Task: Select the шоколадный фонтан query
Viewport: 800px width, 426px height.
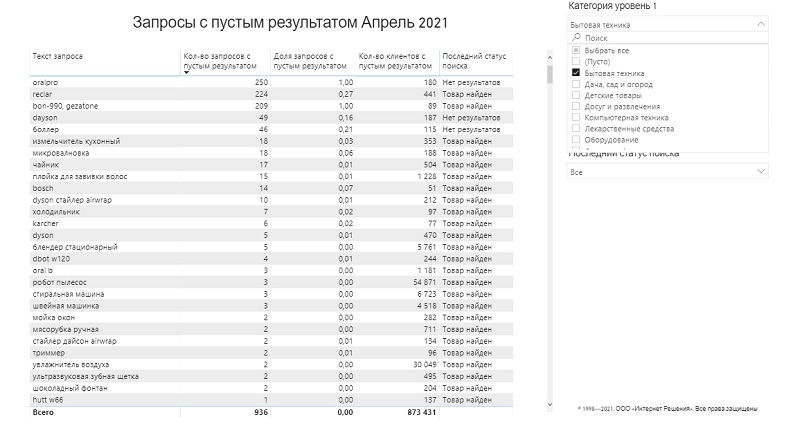Action: point(70,387)
